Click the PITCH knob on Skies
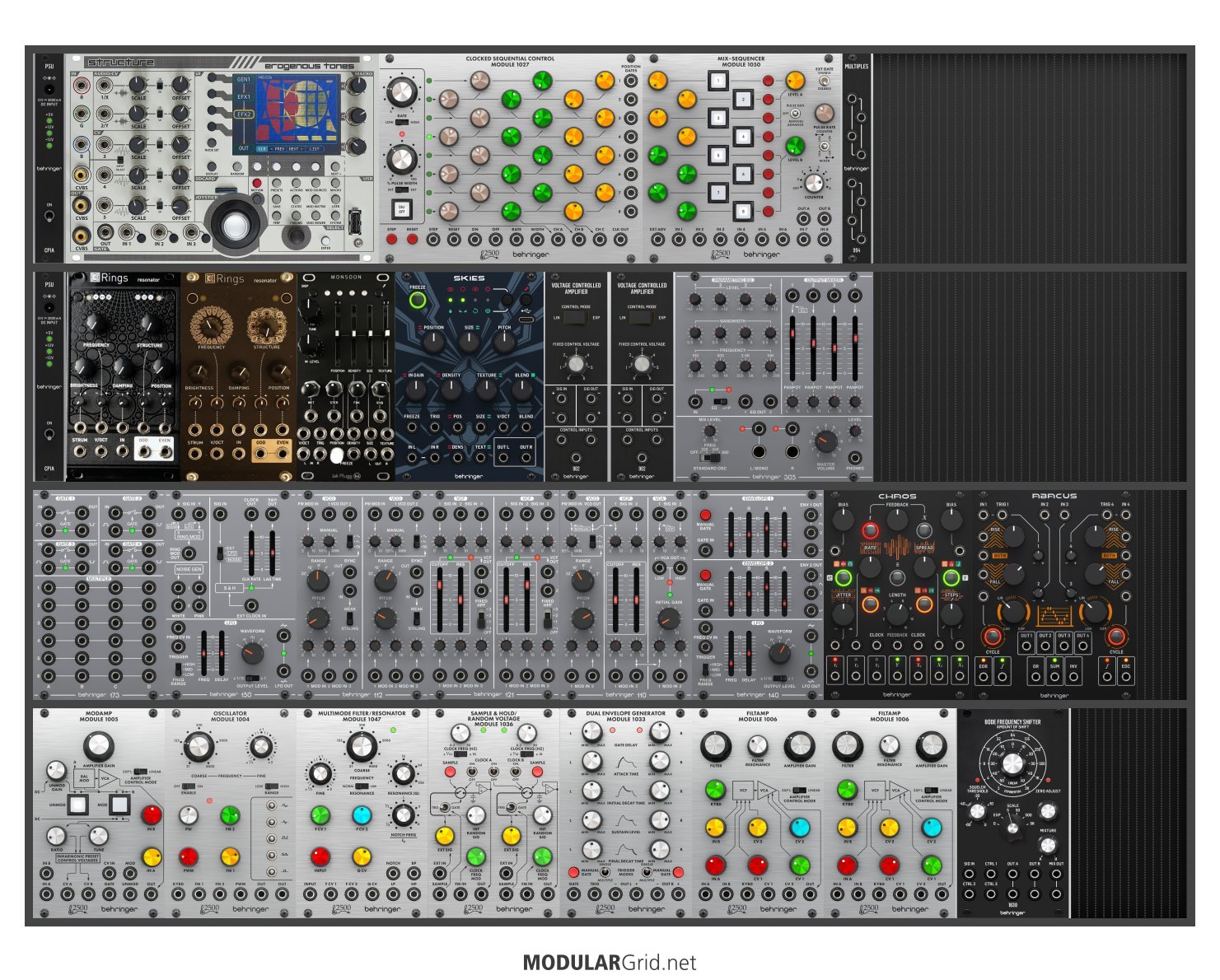 pyautogui.click(x=504, y=342)
